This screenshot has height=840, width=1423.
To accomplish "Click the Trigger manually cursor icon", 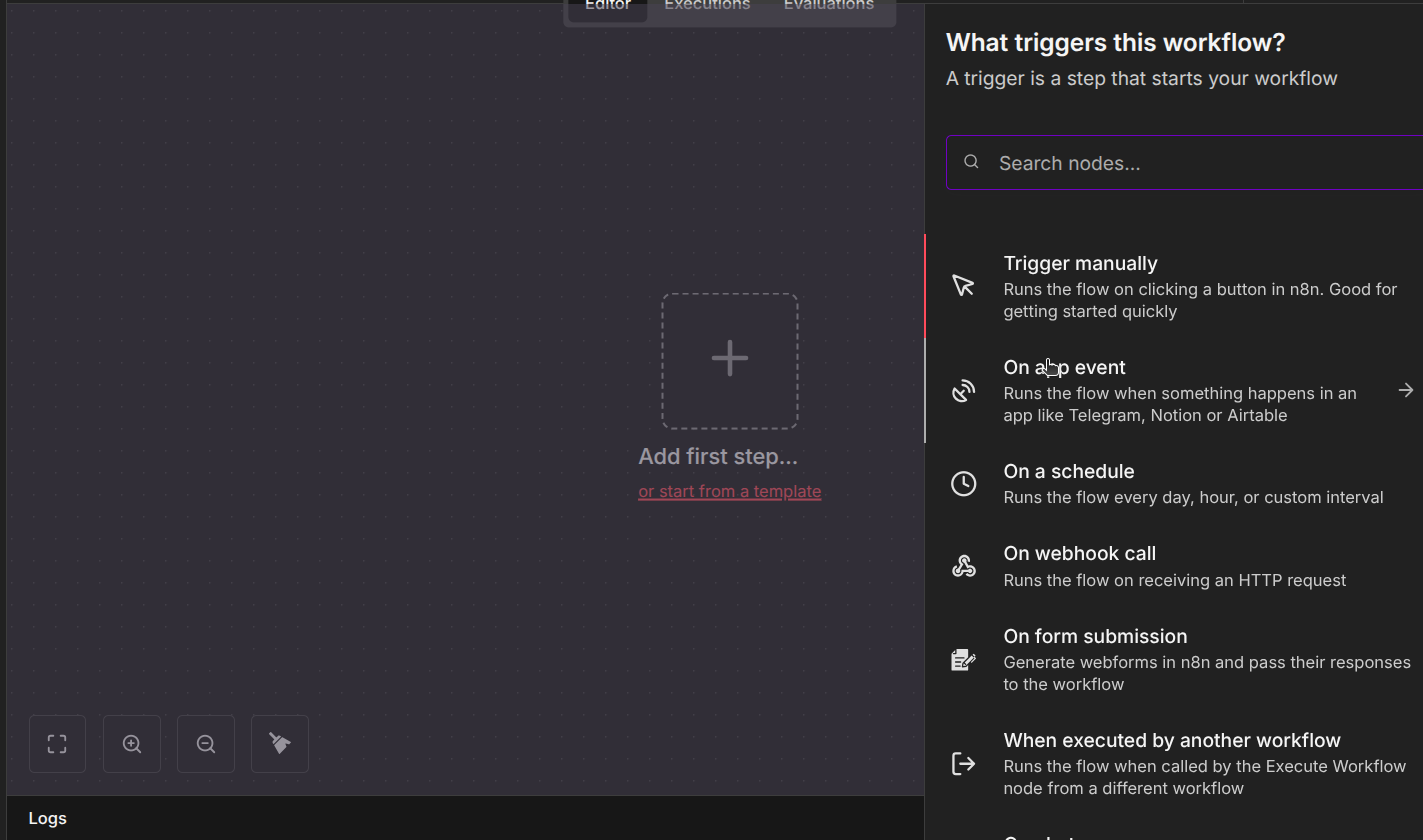I will (x=963, y=286).
